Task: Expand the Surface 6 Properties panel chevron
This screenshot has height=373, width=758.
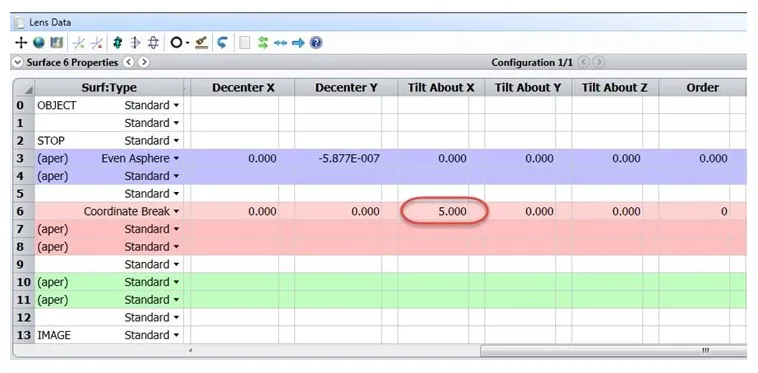Action: point(17,62)
